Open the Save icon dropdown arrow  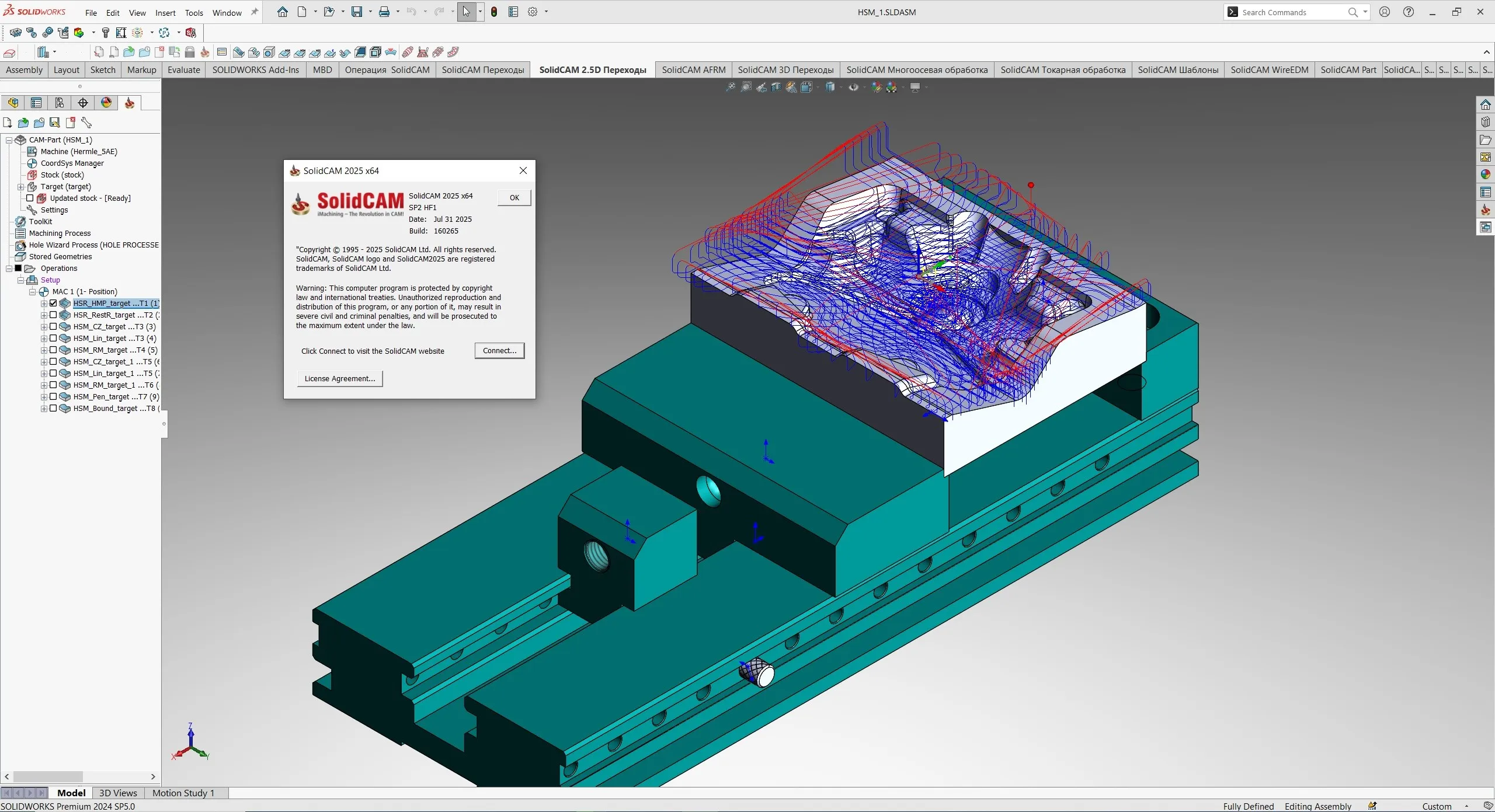coord(370,12)
